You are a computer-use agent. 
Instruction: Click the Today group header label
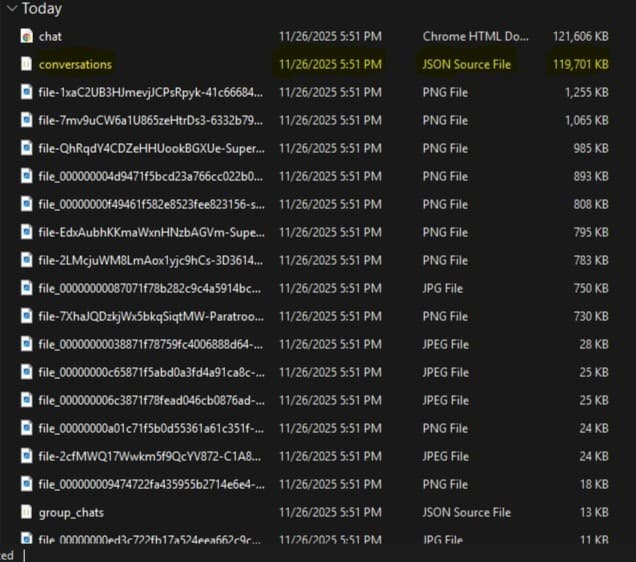[x=42, y=9]
